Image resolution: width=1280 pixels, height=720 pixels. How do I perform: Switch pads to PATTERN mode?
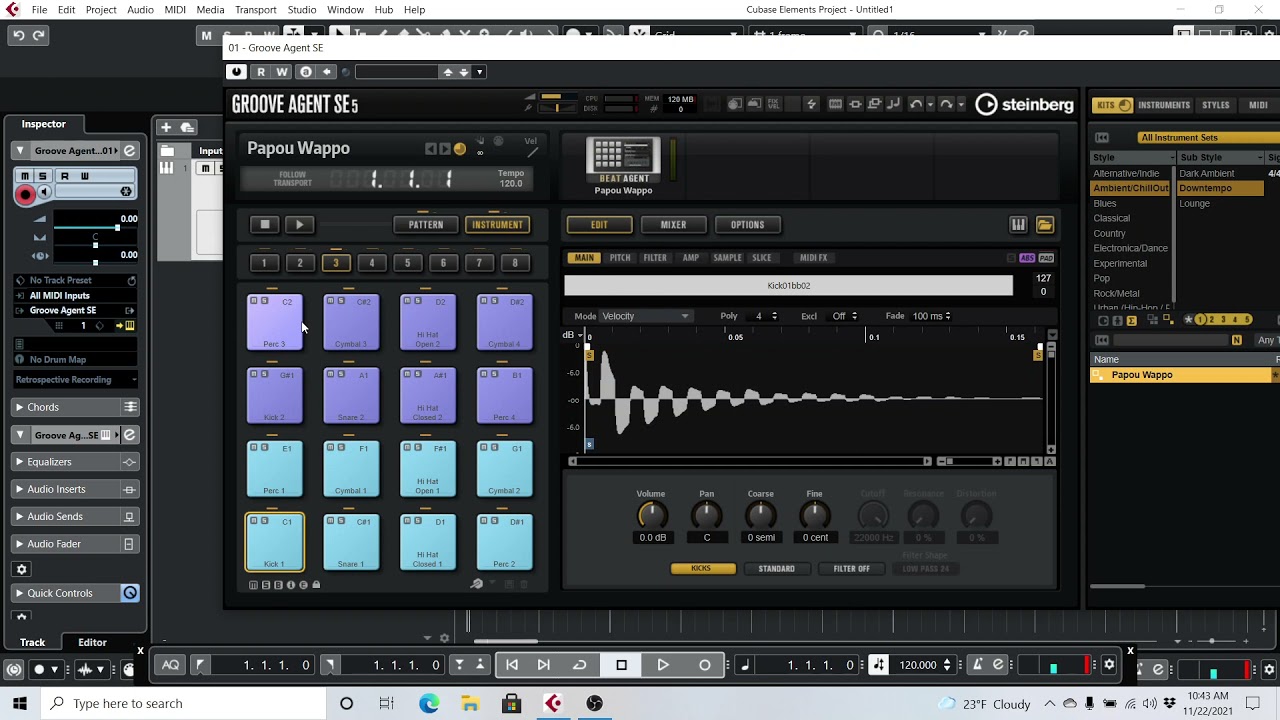(425, 225)
